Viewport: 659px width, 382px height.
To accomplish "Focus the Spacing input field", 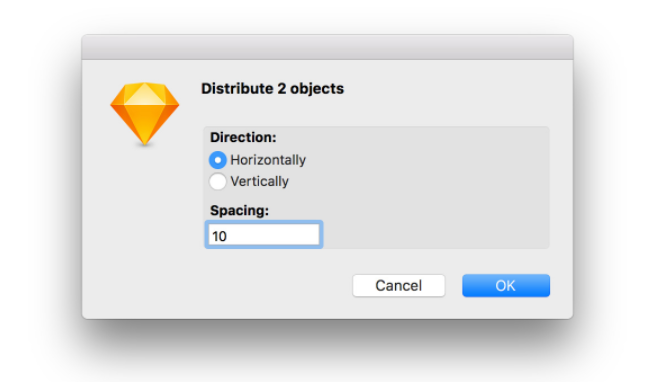I will click(x=264, y=234).
